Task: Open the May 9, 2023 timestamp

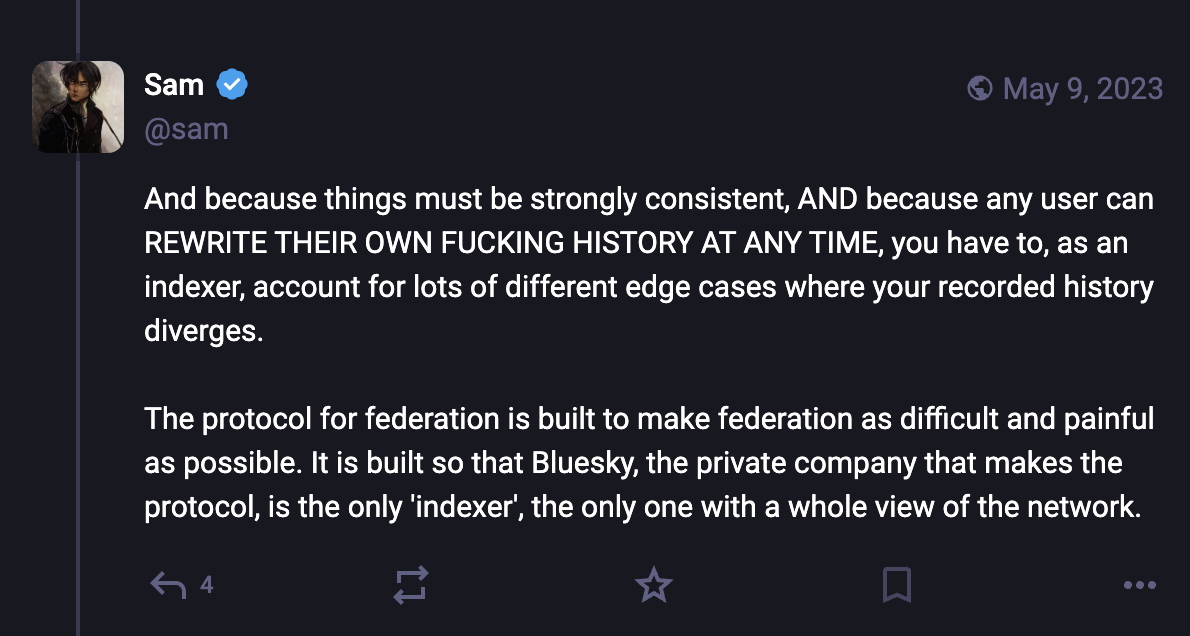Action: 1082,89
